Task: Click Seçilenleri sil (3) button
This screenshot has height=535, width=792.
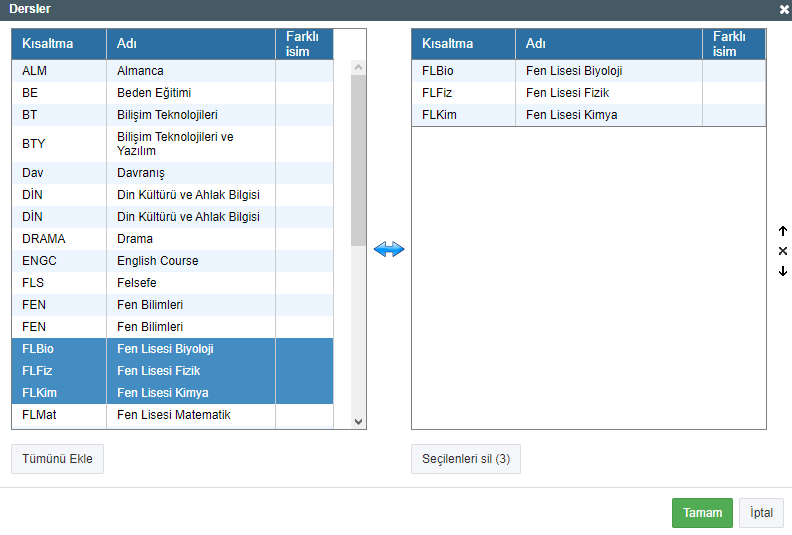Action: click(x=465, y=459)
